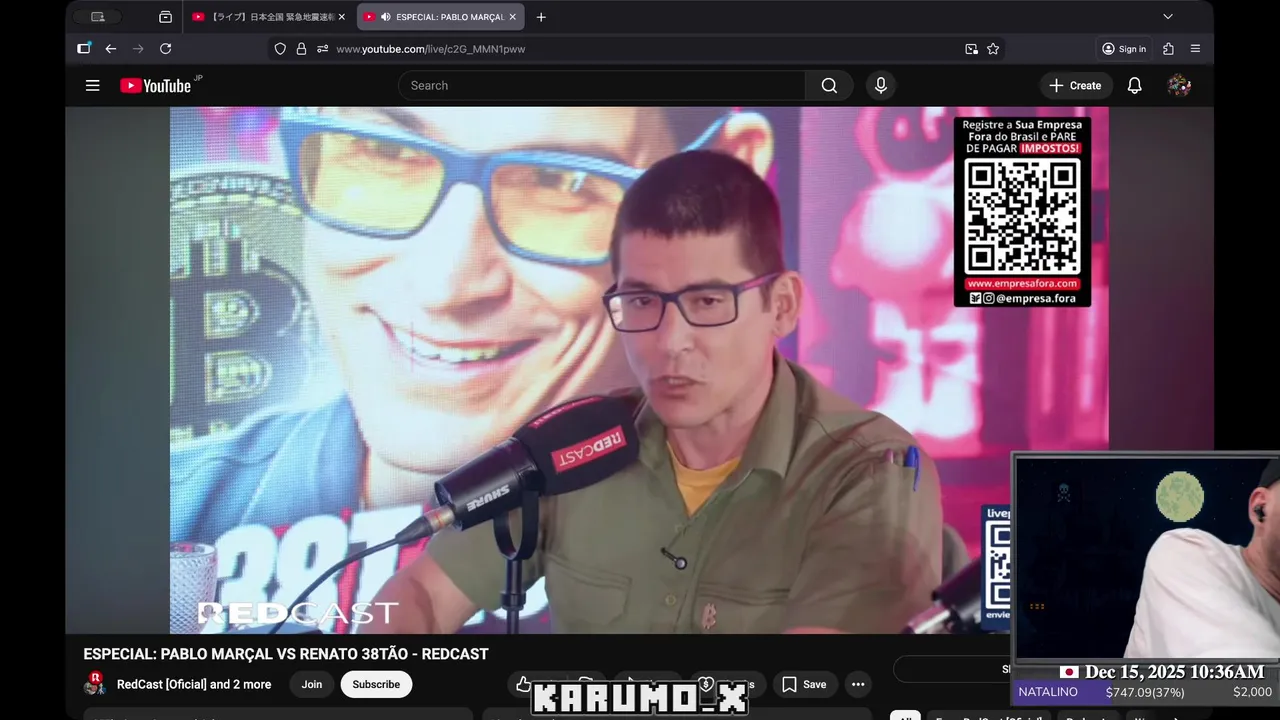This screenshot has height=720, width=1280.
Task: Open the RedCast channel avatar
Action: click(95, 684)
